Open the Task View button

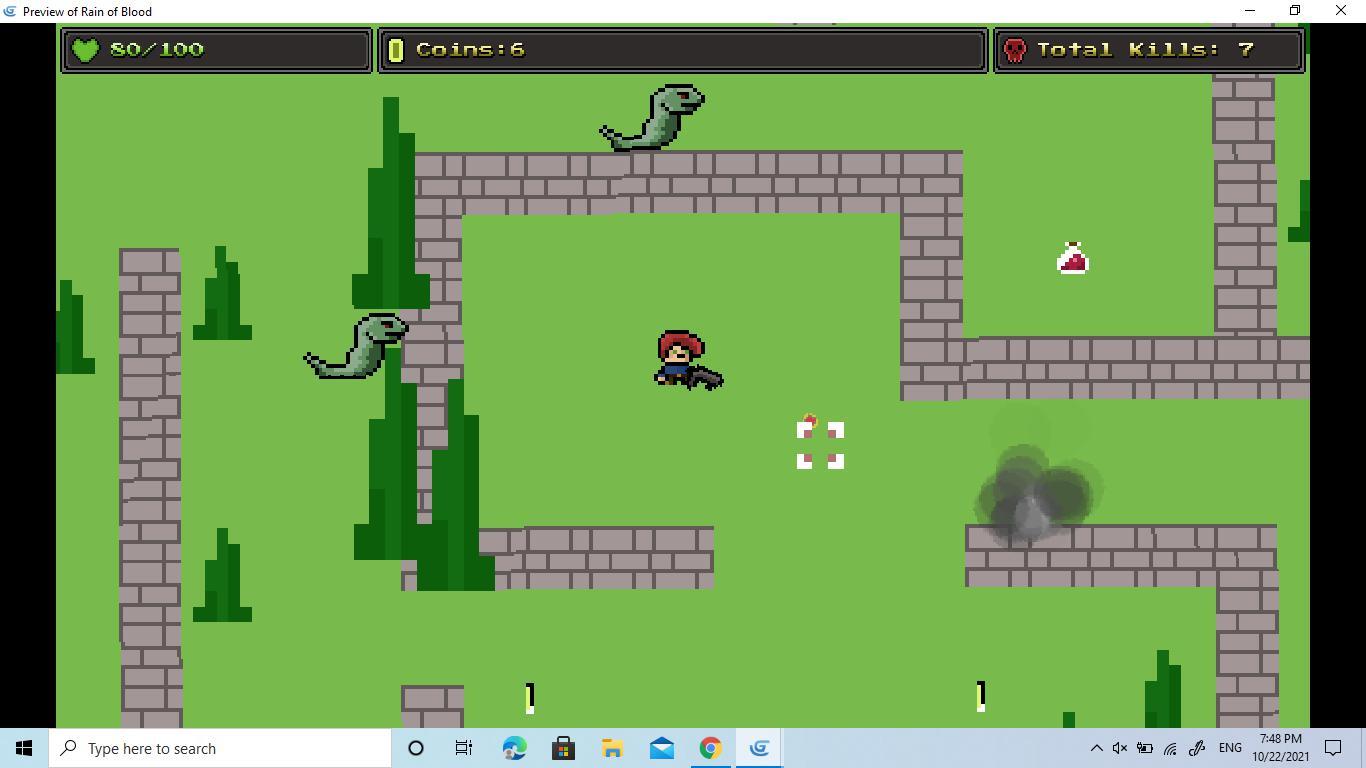[x=464, y=748]
